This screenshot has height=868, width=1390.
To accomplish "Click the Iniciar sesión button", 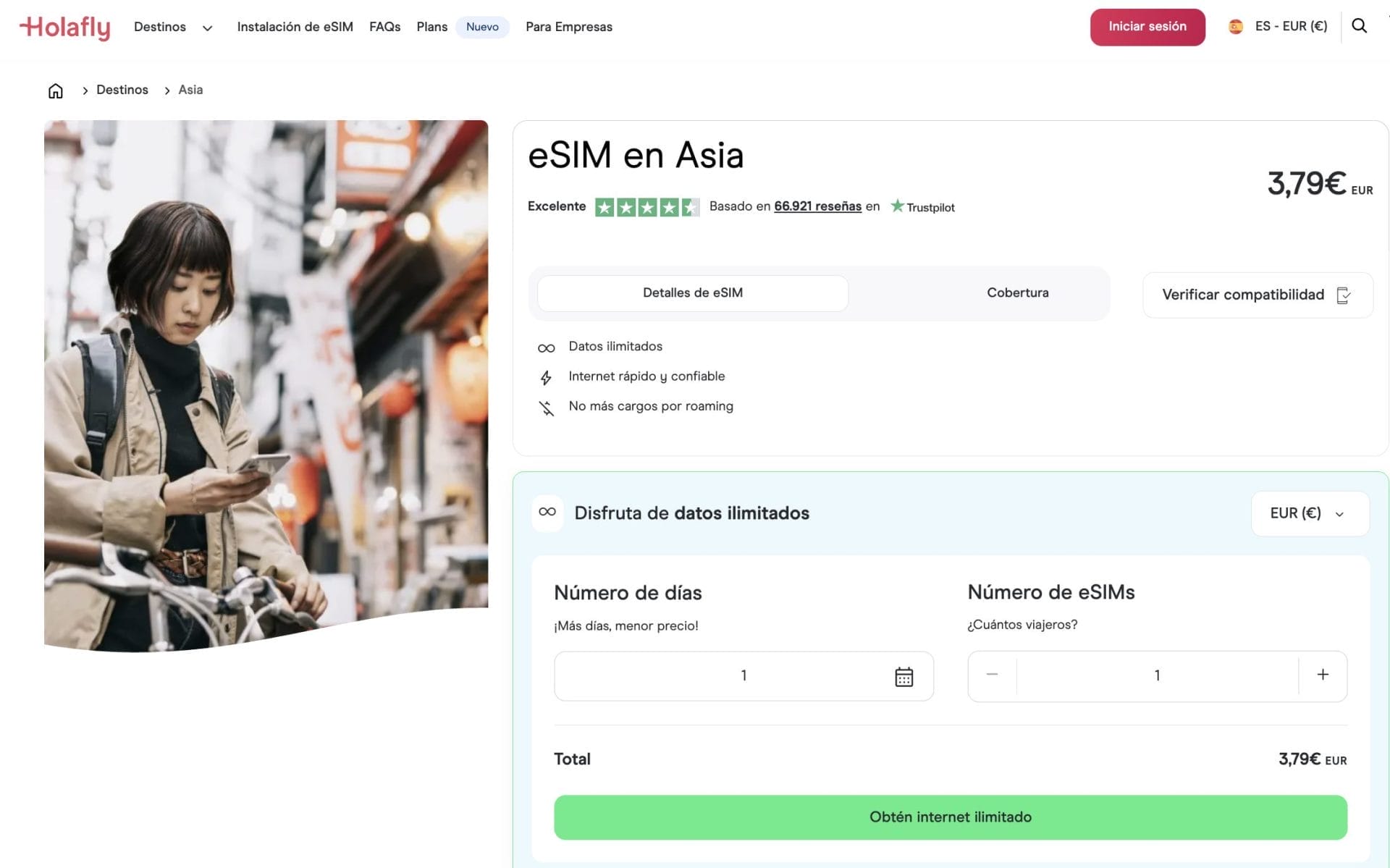I will click(x=1147, y=27).
